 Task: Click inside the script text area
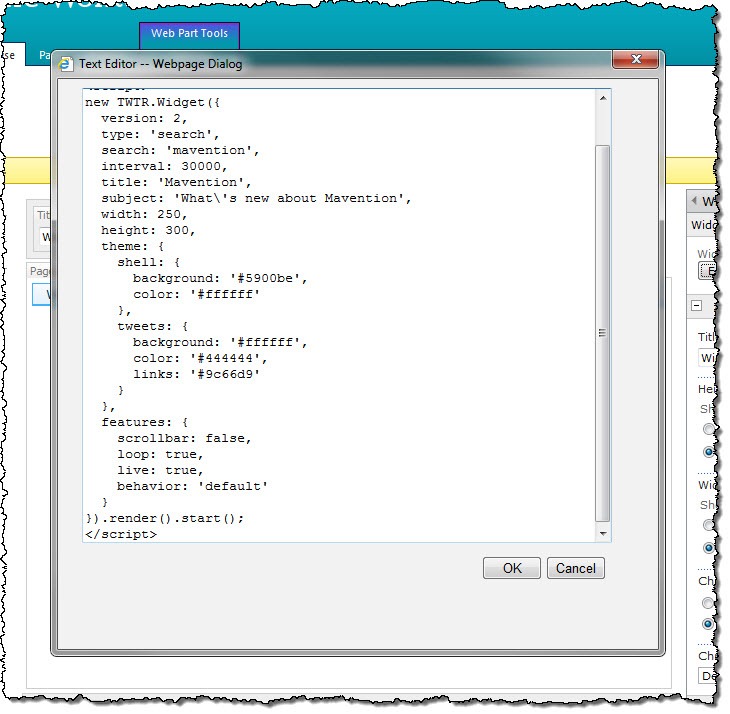(339, 315)
